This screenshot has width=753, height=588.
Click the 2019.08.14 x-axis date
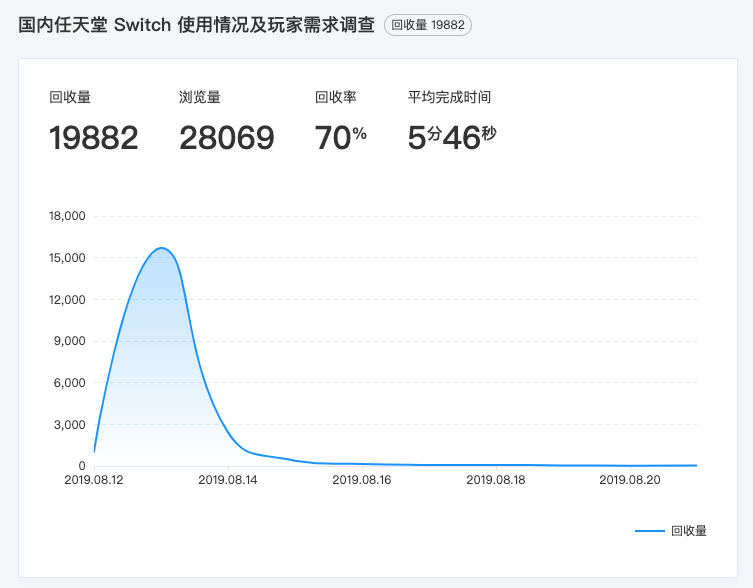(228, 480)
